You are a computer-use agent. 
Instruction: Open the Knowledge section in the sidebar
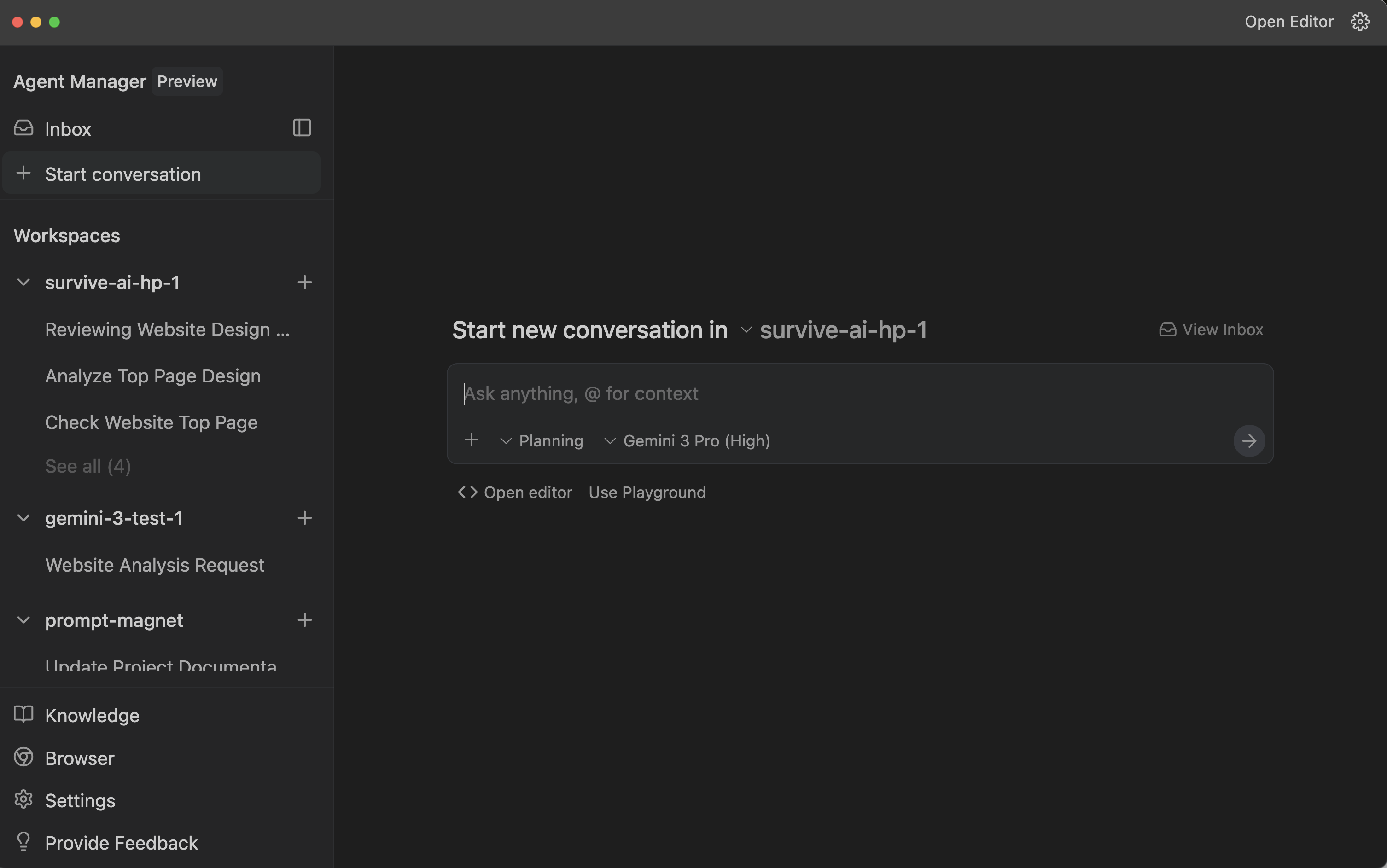click(x=92, y=715)
